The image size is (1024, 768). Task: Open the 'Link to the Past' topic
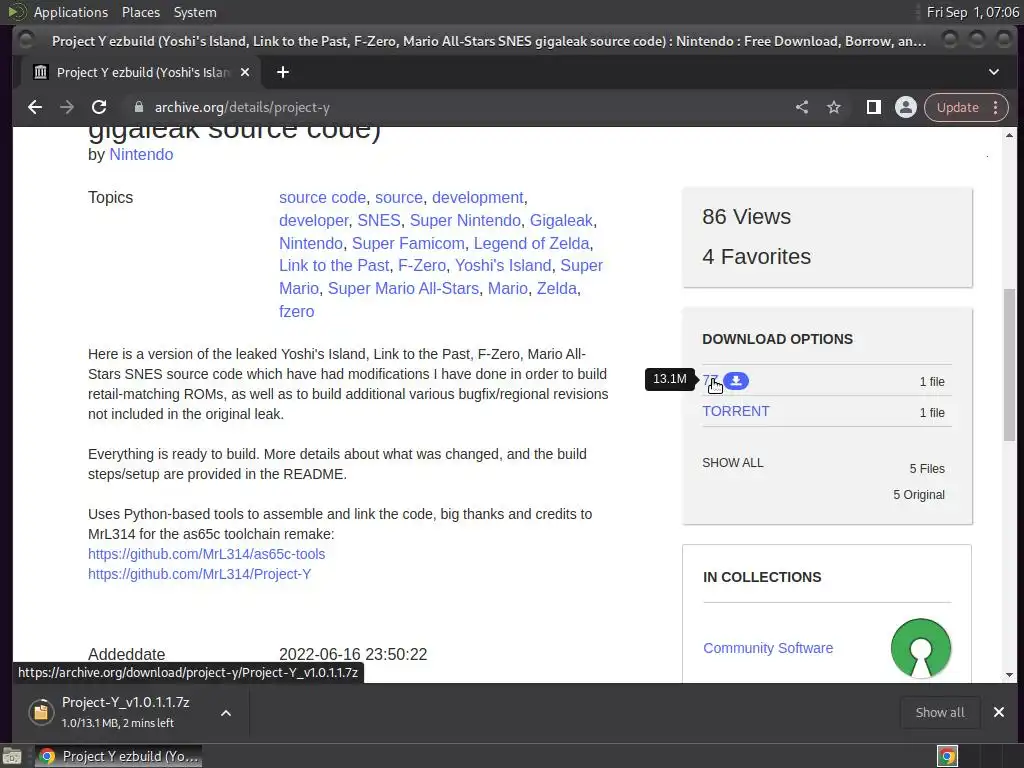pyautogui.click(x=334, y=265)
